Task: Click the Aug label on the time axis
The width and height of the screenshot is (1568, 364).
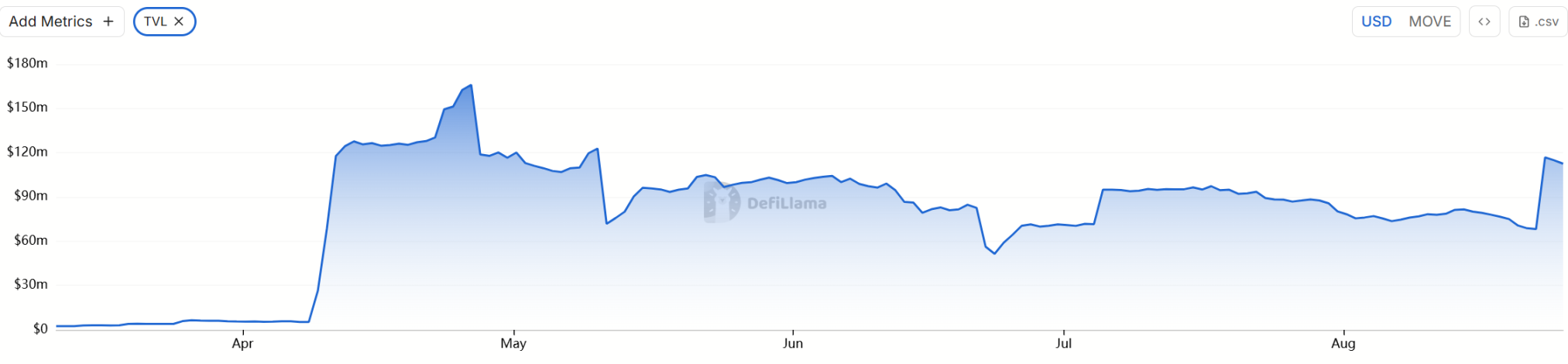Action: point(1343,343)
